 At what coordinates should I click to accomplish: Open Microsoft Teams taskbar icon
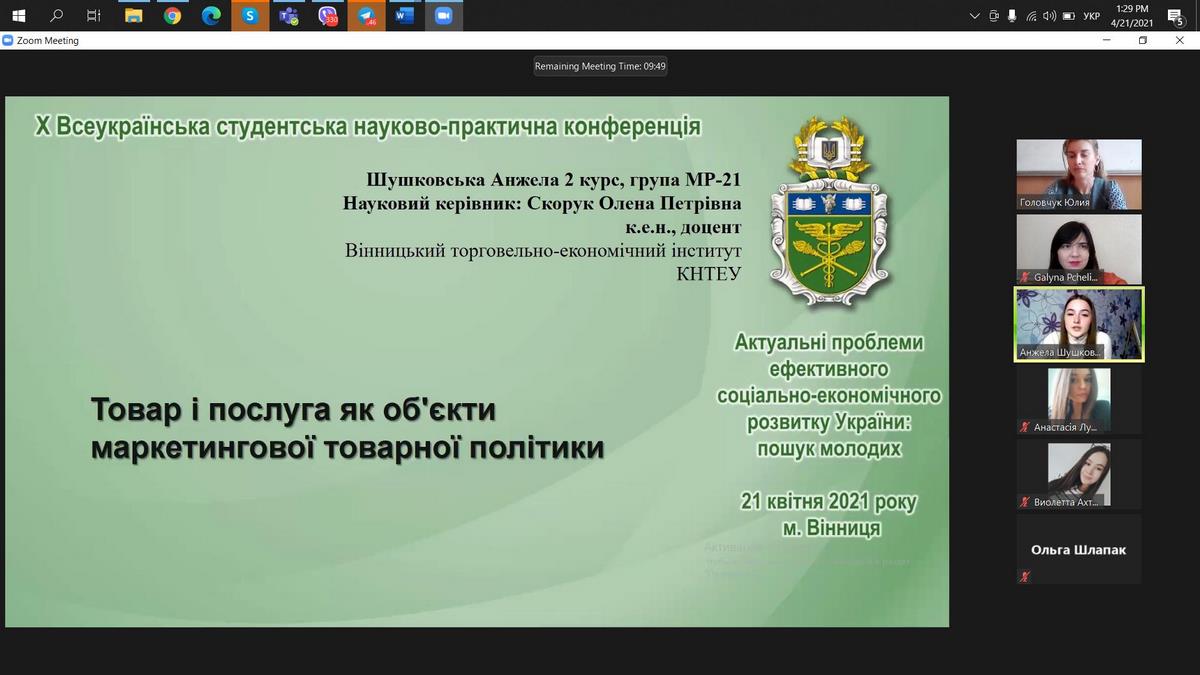pyautogui.click(x=289, y=15)
